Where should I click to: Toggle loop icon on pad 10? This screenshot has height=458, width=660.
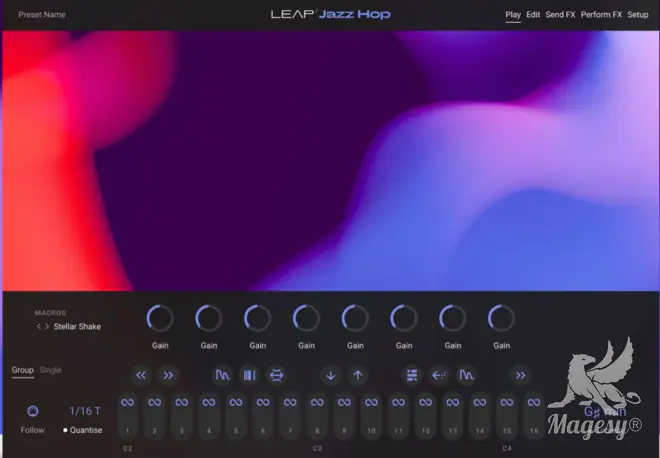pos(371,402)
